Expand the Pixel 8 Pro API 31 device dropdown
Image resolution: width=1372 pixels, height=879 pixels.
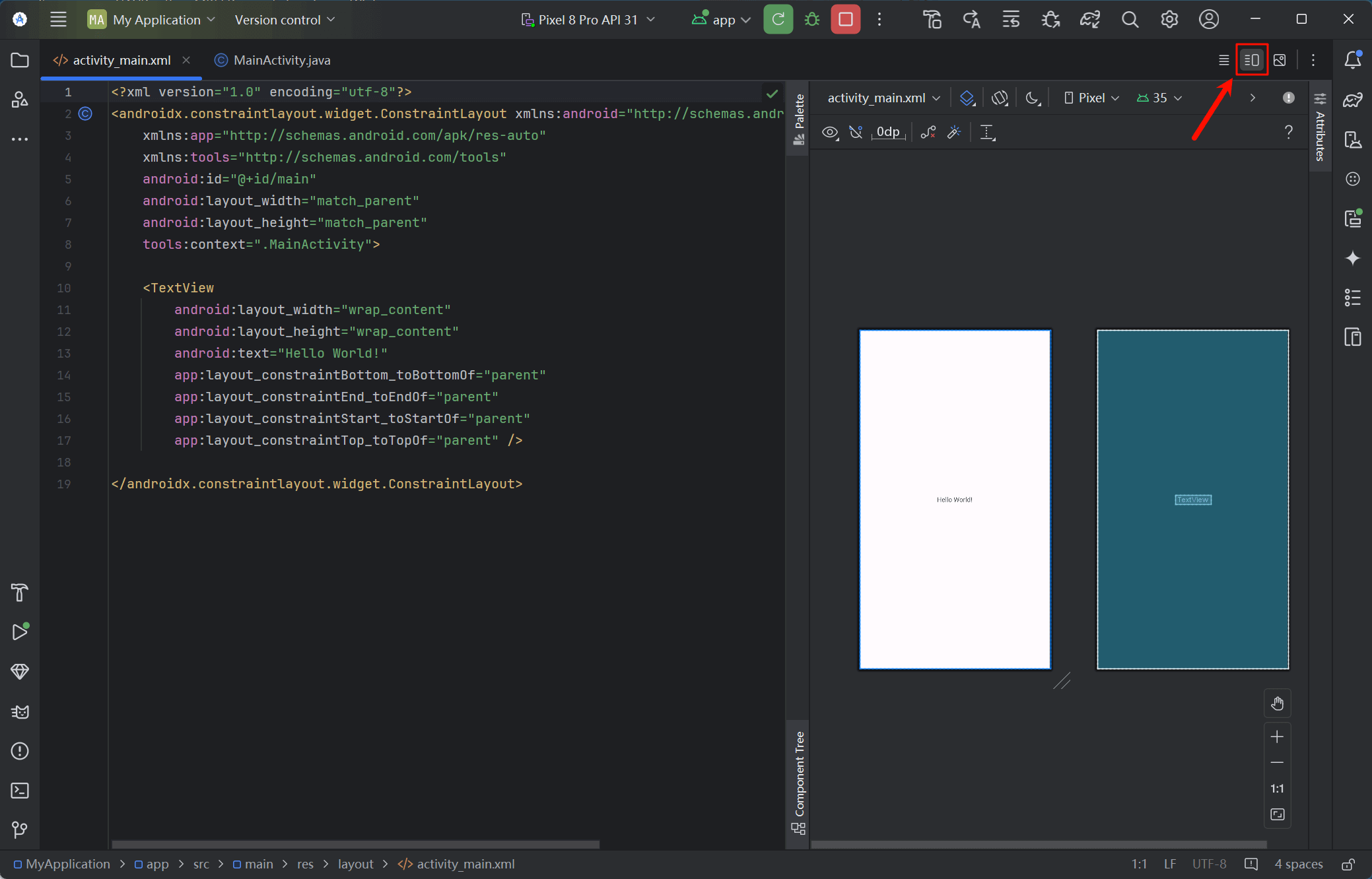coord(588,20)
